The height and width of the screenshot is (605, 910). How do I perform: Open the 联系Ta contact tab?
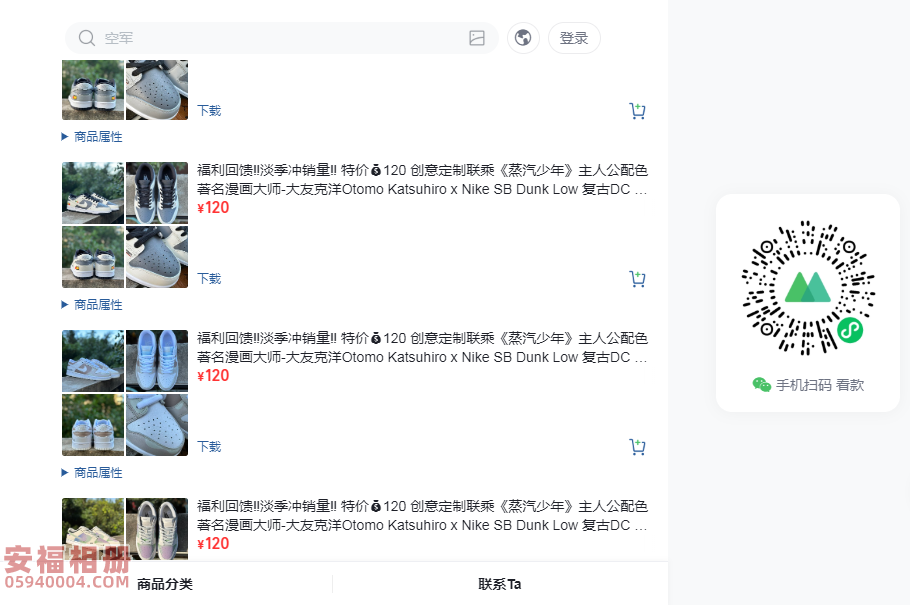pos(500,584)
